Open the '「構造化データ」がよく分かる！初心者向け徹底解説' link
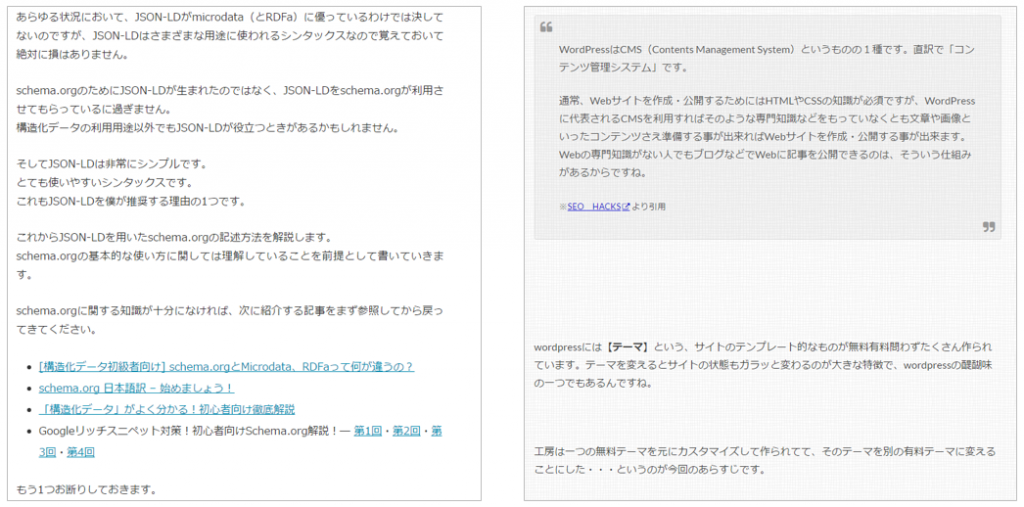The height and width of the screenshot is (507, 1024). [167, 410]
